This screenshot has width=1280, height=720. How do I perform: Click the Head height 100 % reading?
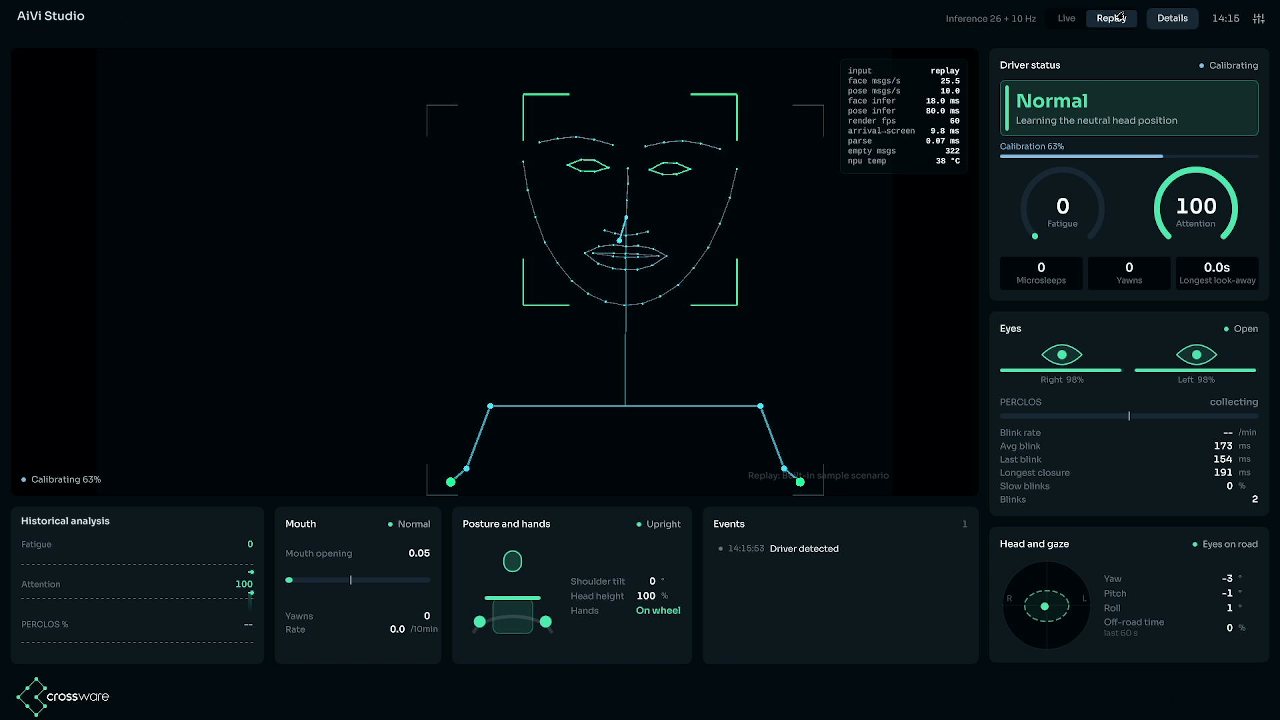[x=619, y=596]
